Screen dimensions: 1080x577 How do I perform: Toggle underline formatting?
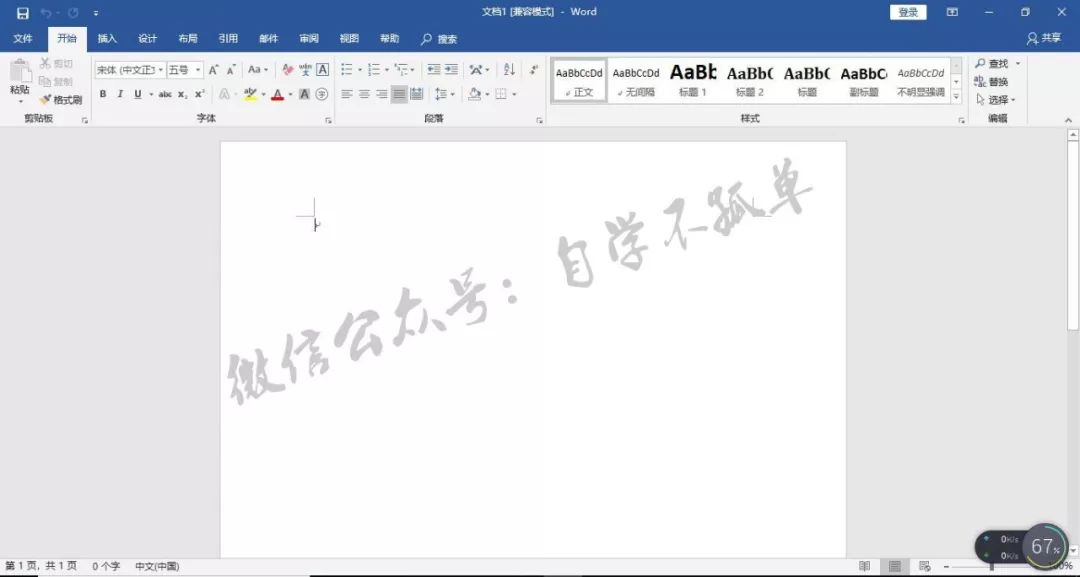(x=138, y=94)
